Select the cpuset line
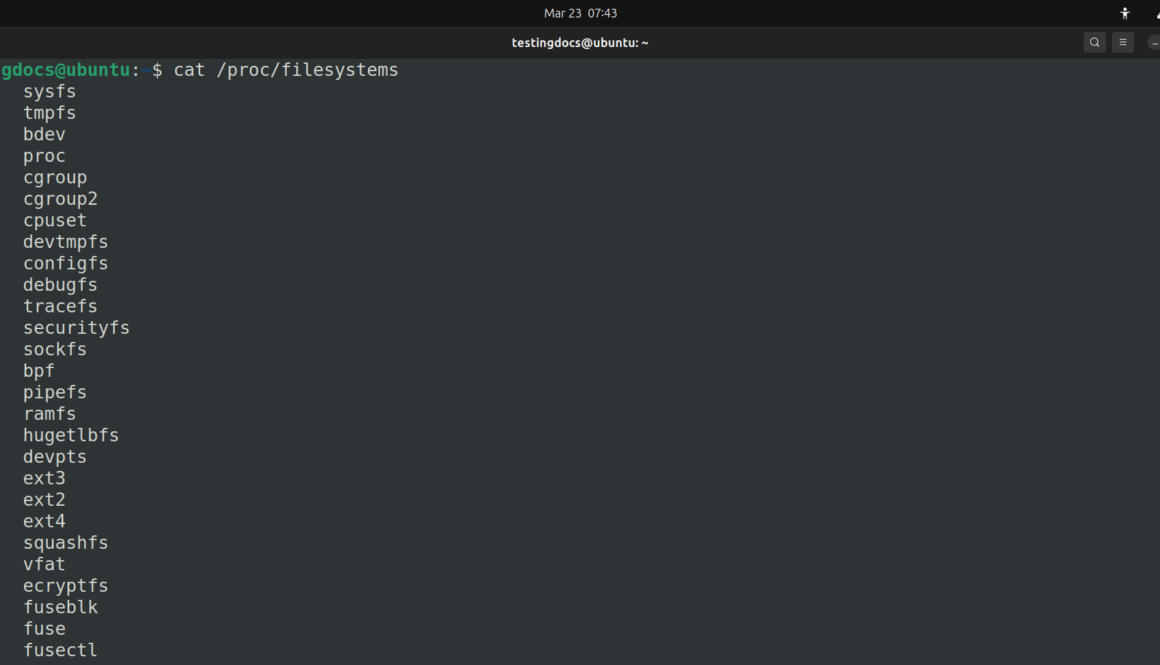The image size is (1160, 665). [55, 220]
